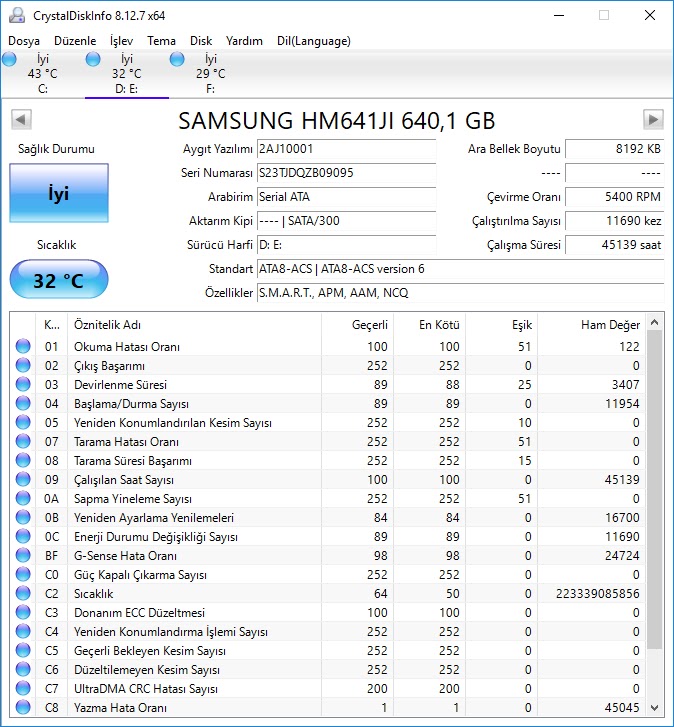674x727 pixels.
Task: Click status orb for Çıkış Başarımı row
Action: [23, 365]
